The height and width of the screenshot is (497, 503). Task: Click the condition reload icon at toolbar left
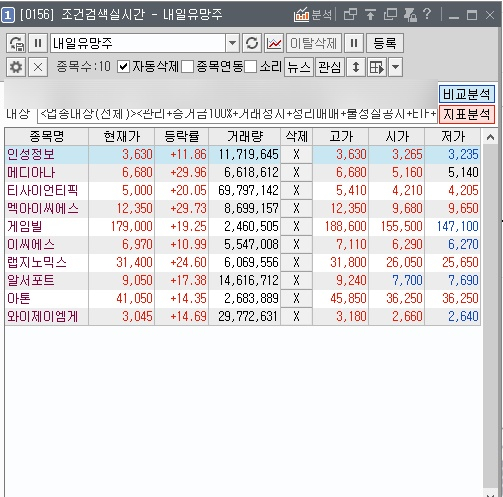(16, 43)
